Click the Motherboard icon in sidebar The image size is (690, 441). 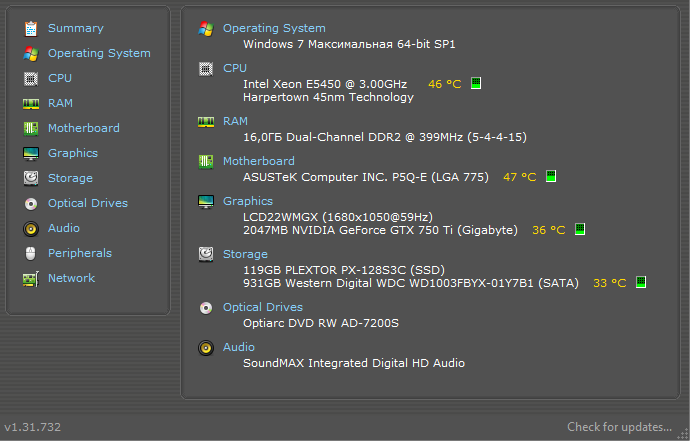tap(31, 128)
